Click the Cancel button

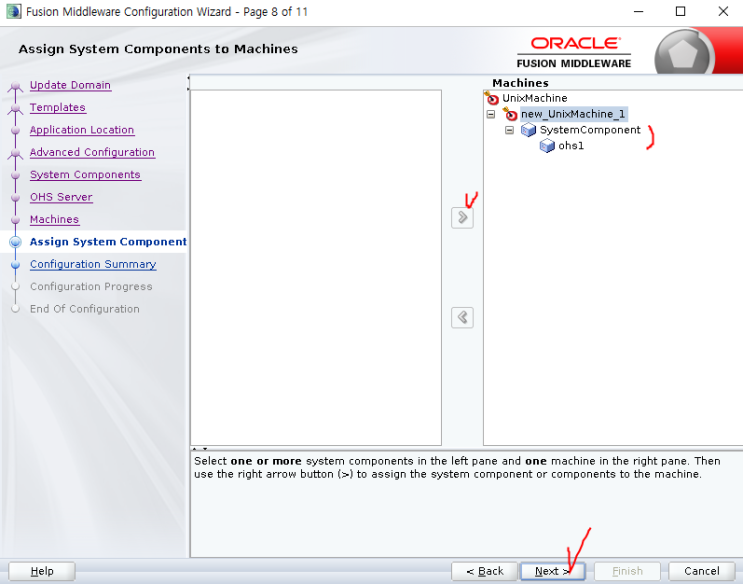[701, 571]
